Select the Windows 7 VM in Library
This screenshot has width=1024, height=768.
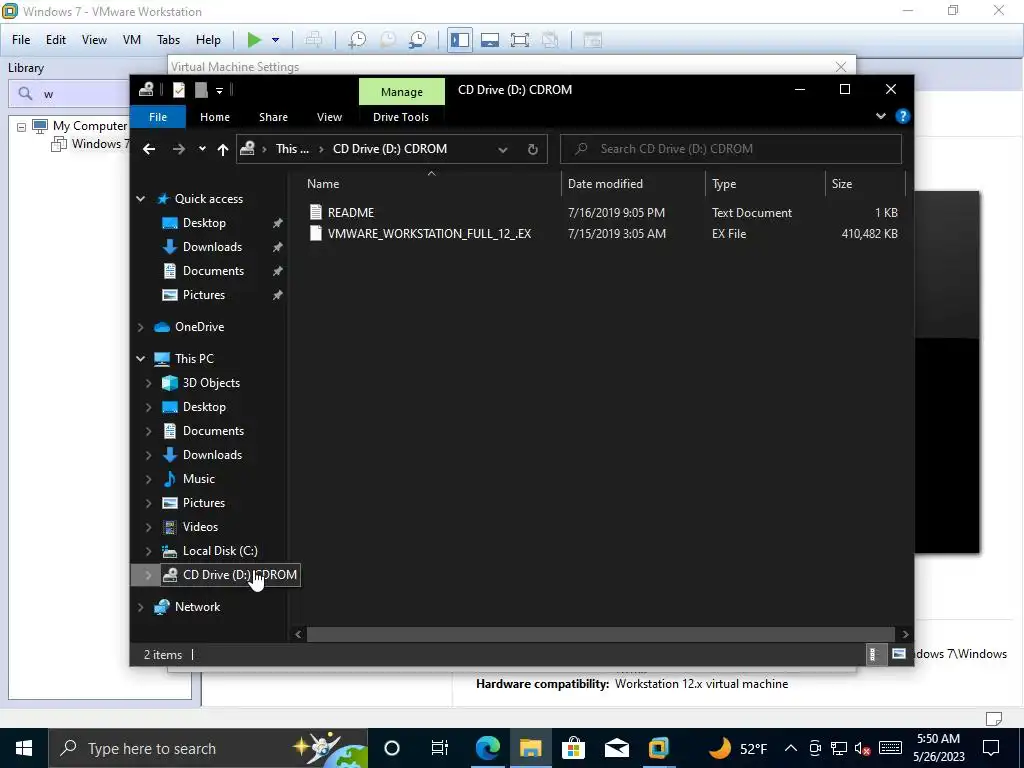pyautogui.click(x=100, y=144)
